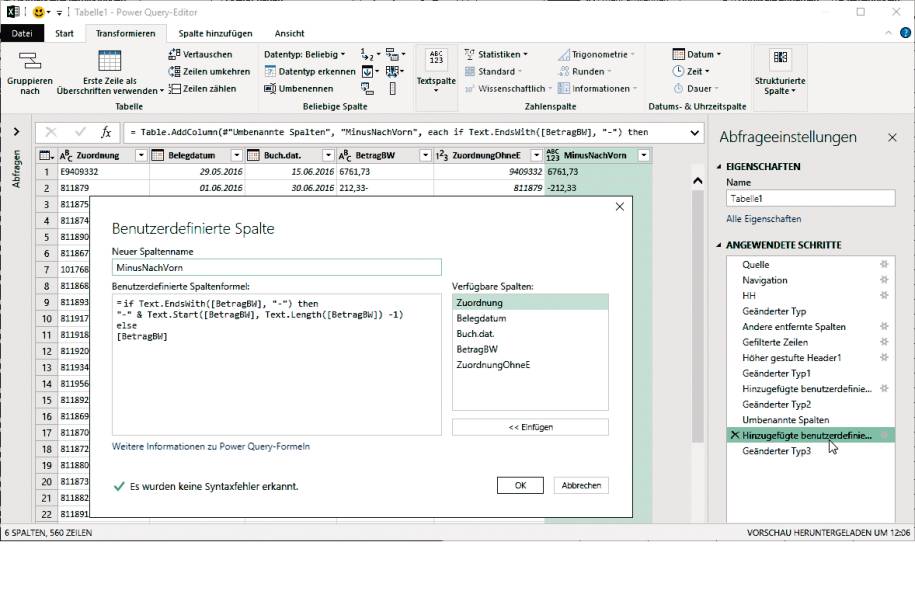Click the table corner menu icon
The height and width of the screenshot is (608, 915).
point(46,155)
